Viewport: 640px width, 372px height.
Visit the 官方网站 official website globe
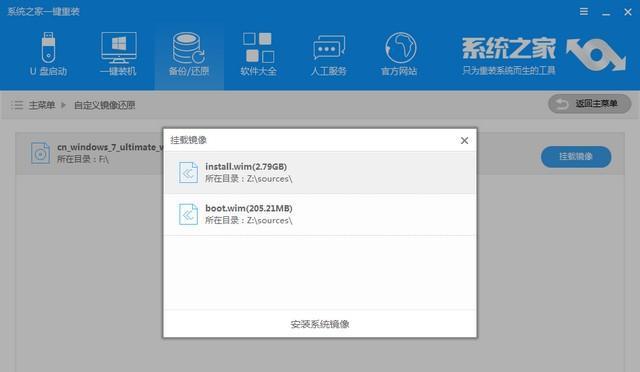click(x=399, y=54)
